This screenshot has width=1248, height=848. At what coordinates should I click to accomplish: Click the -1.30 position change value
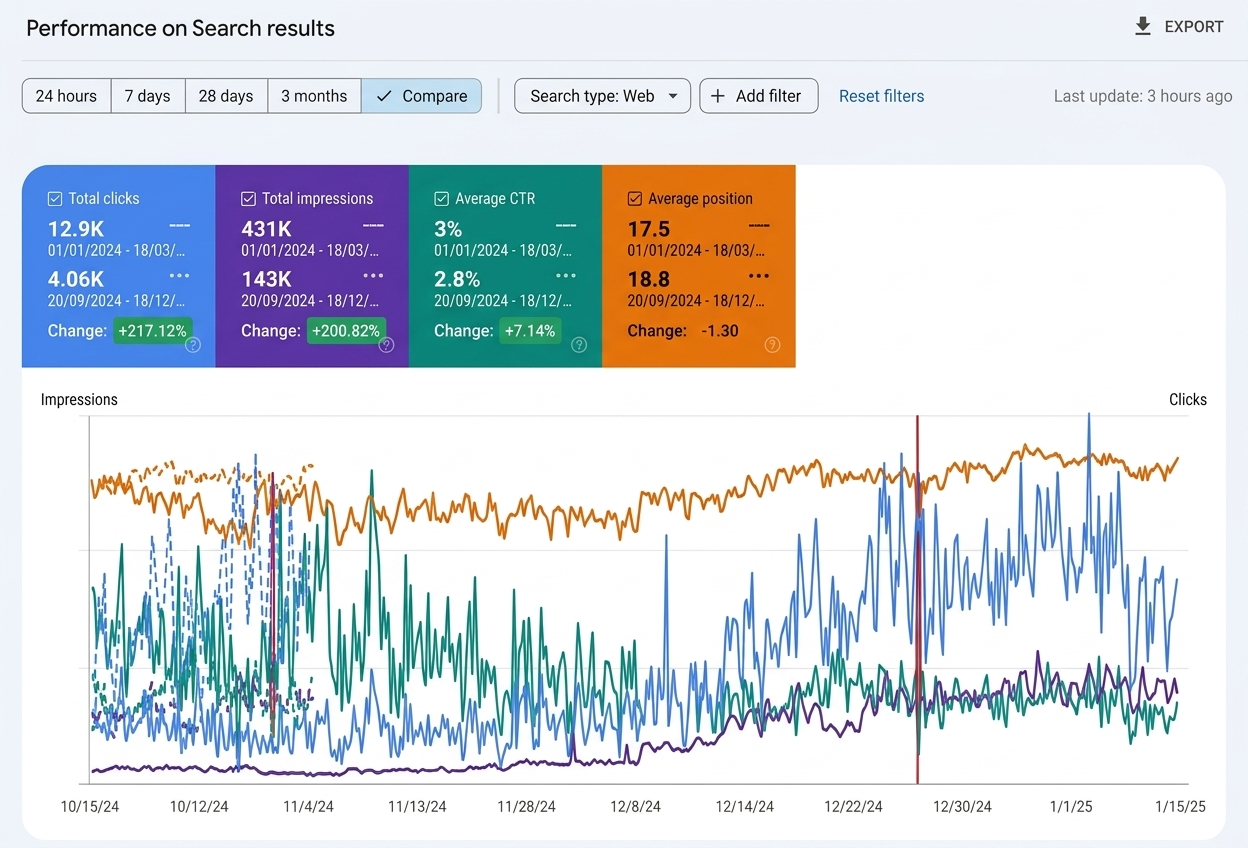(x=718, y=330)
